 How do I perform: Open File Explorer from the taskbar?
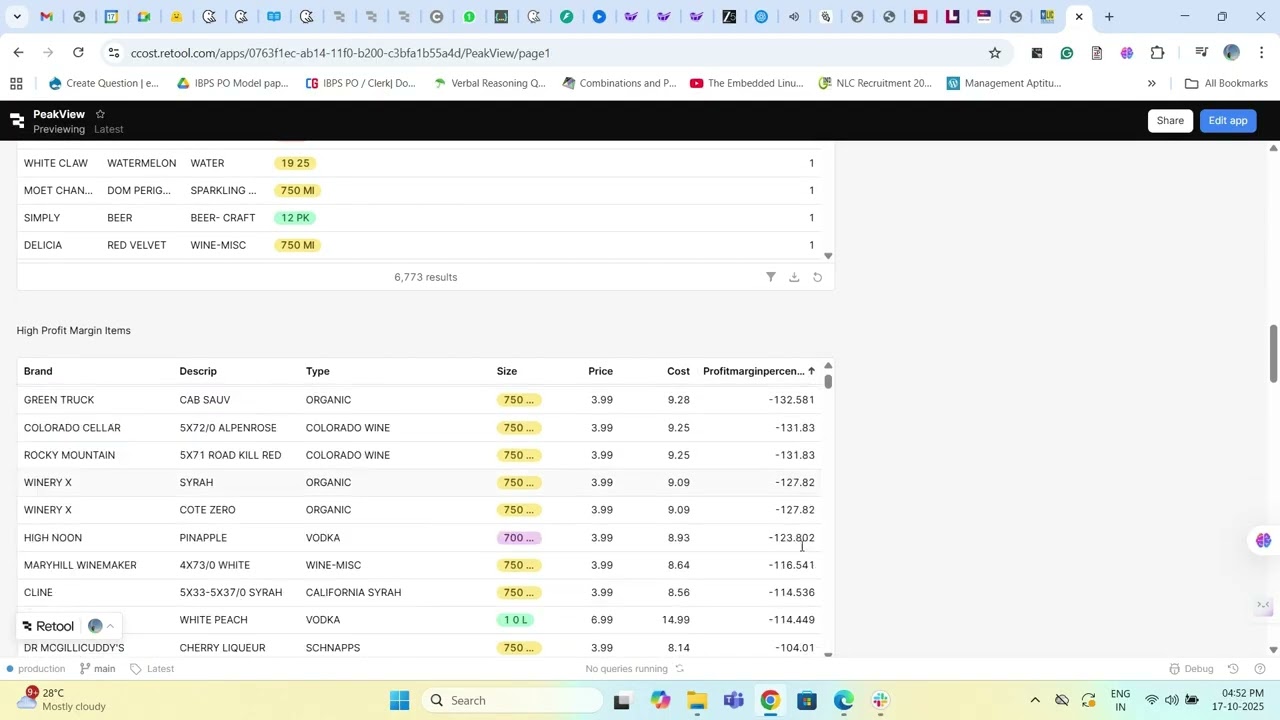click(697, 700)
